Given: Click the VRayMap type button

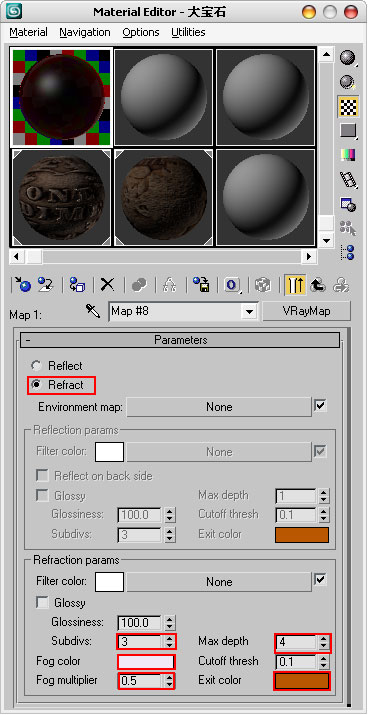Looking at the screenshot, I should pos(306,311).
